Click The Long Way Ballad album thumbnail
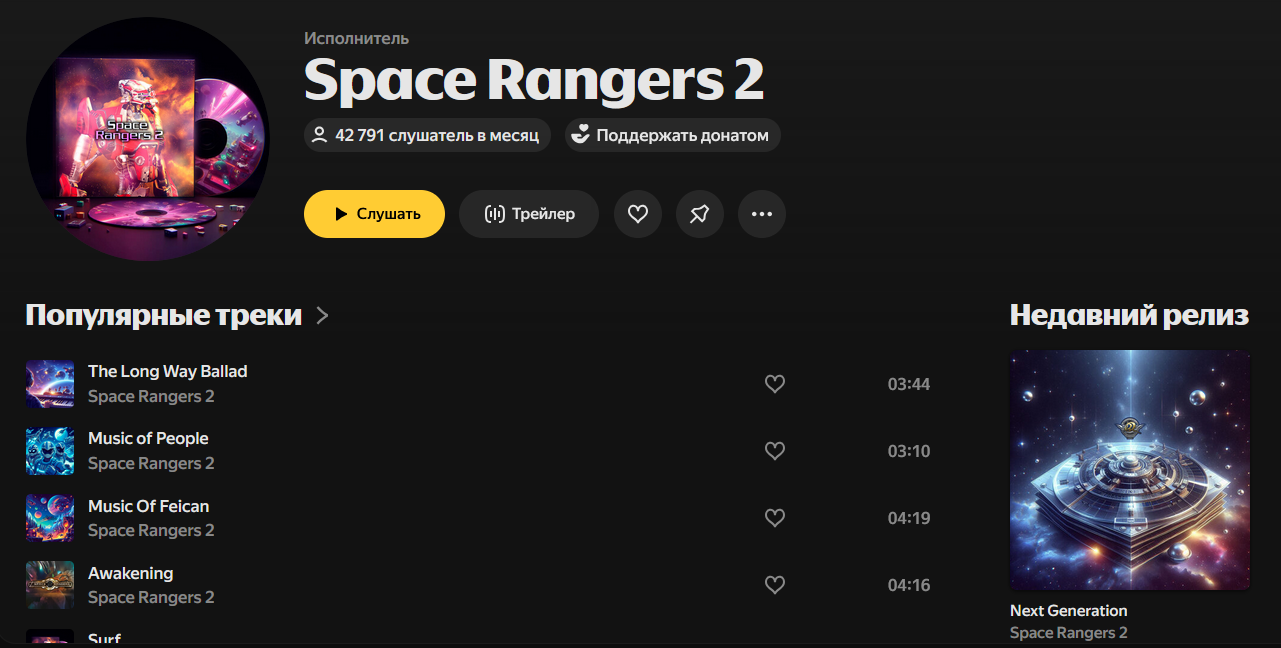 click(50, 384)
